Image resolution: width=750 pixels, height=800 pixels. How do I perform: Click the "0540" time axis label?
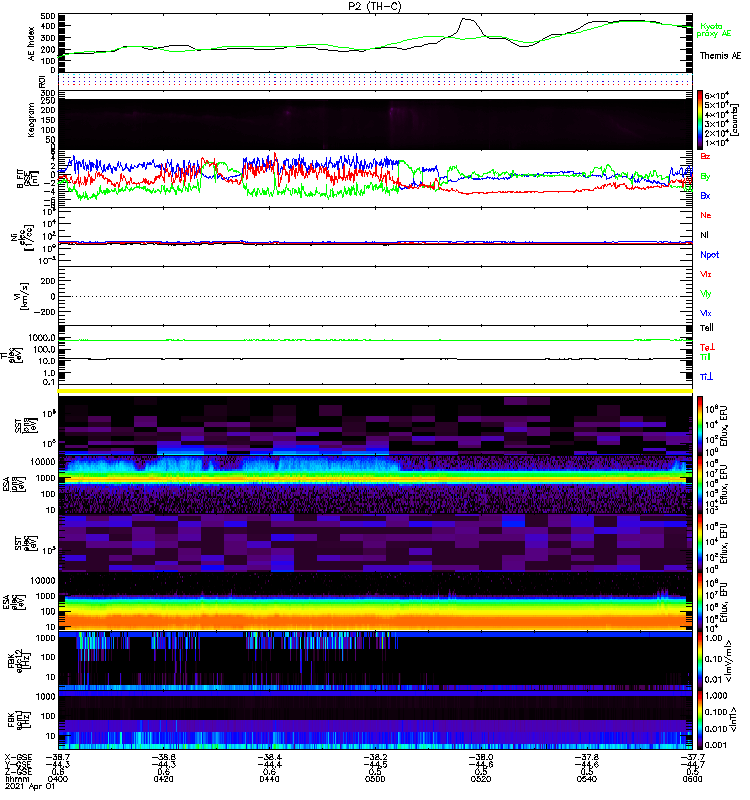coord(587,779)
